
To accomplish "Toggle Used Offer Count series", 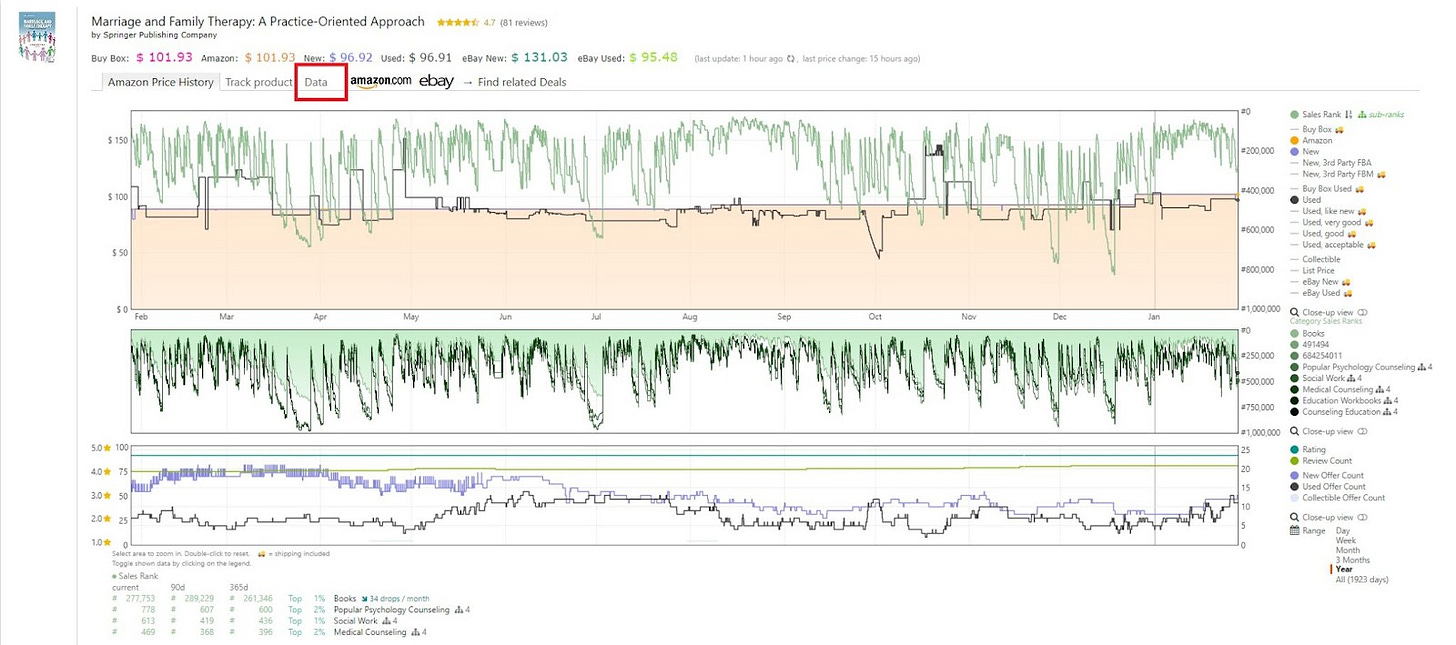I will tap(1328, 487).
